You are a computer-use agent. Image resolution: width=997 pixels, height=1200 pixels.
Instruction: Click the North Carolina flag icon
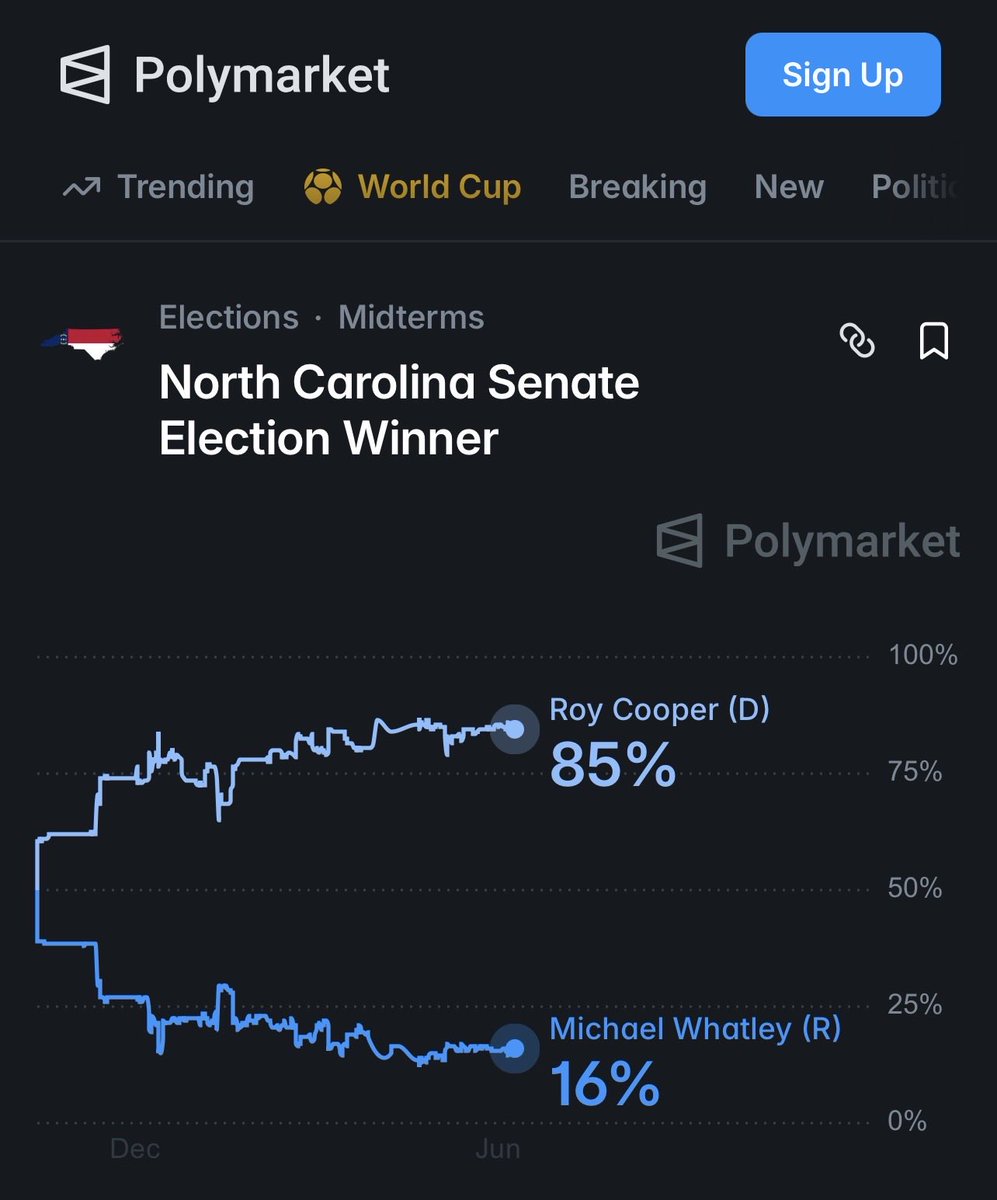point(82,344)
